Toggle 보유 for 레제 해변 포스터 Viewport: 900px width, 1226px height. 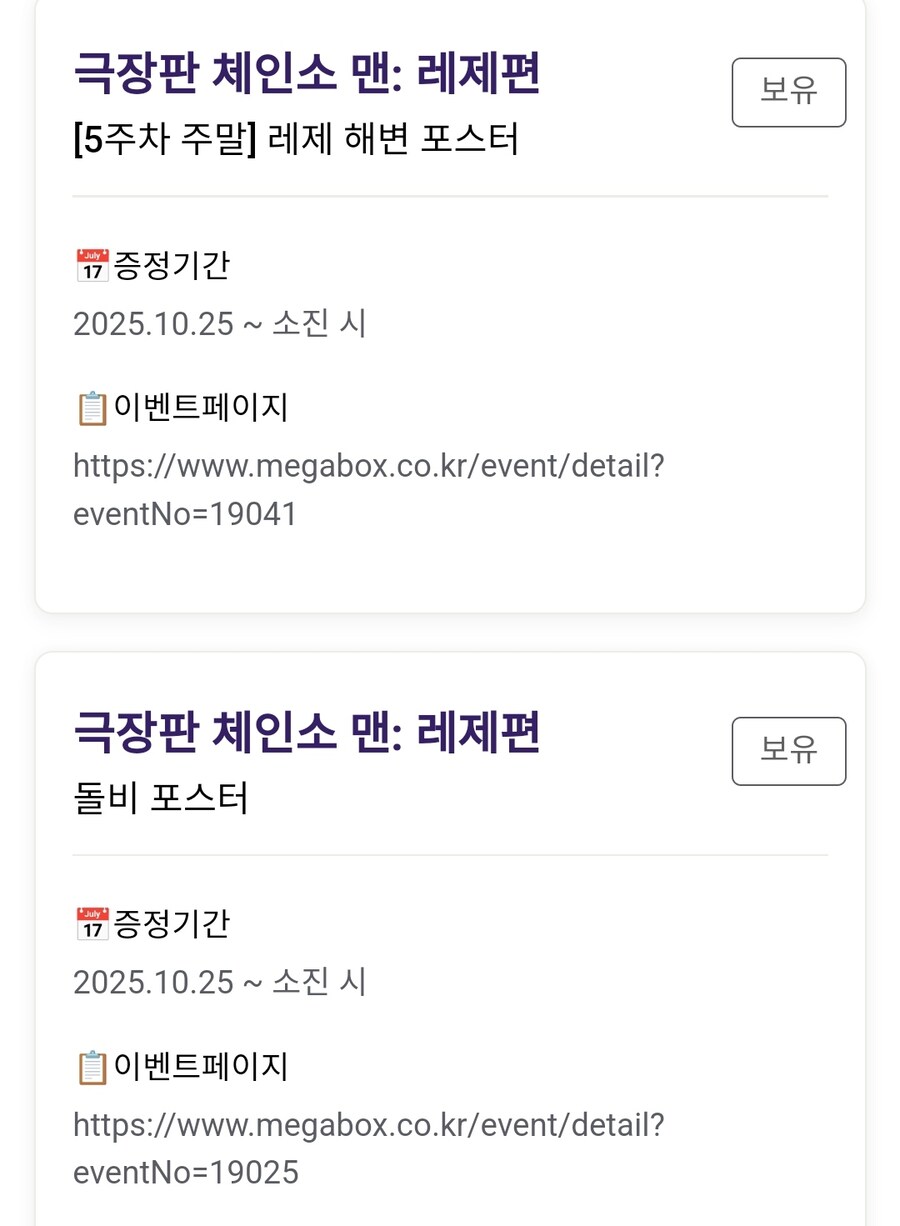788,92
